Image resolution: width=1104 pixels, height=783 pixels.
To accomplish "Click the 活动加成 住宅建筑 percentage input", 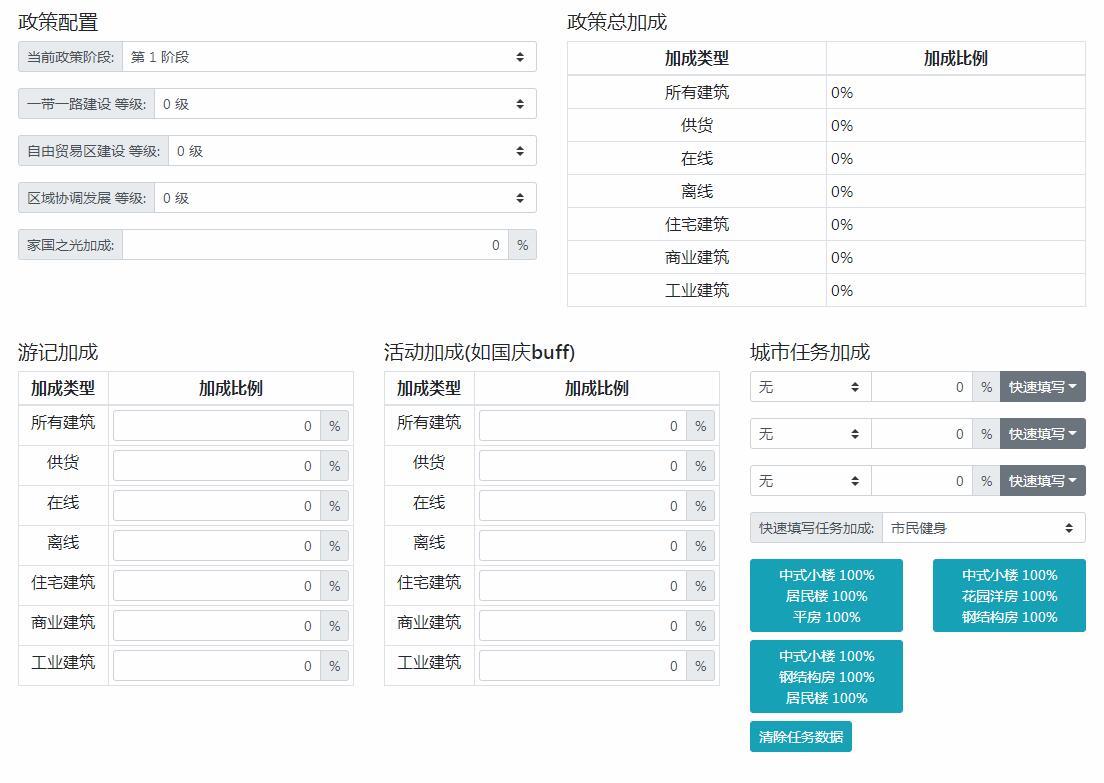I will [x=583, y=586].
